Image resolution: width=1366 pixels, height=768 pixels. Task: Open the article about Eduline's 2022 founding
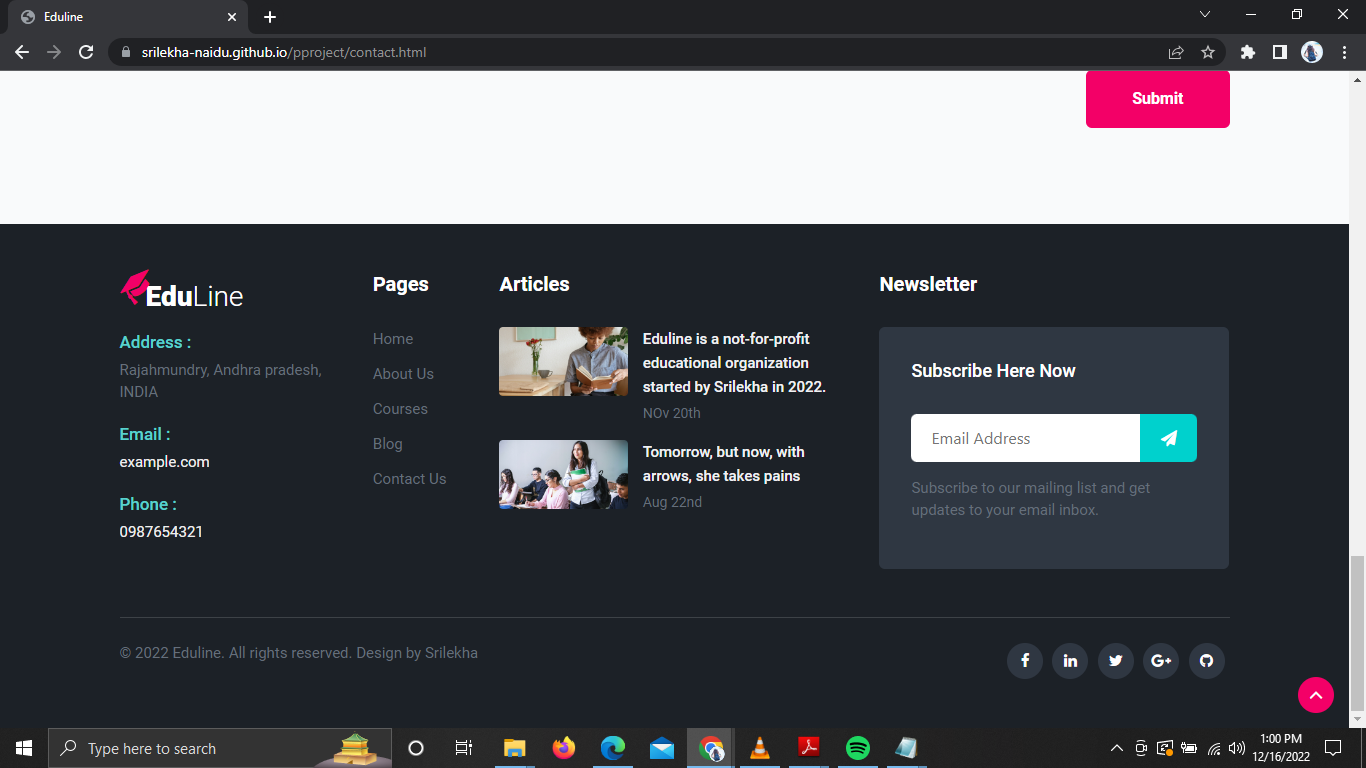point(733,362)
